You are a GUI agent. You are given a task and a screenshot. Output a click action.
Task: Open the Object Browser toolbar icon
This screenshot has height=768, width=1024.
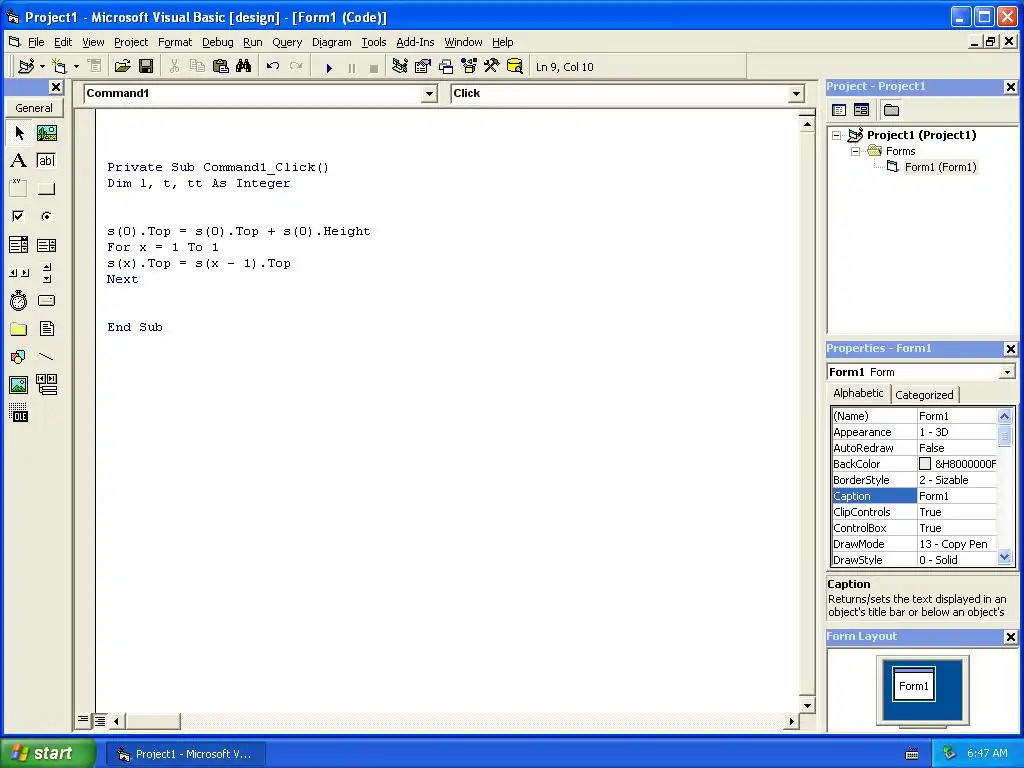pyautogui.click(x=469, y=67)
